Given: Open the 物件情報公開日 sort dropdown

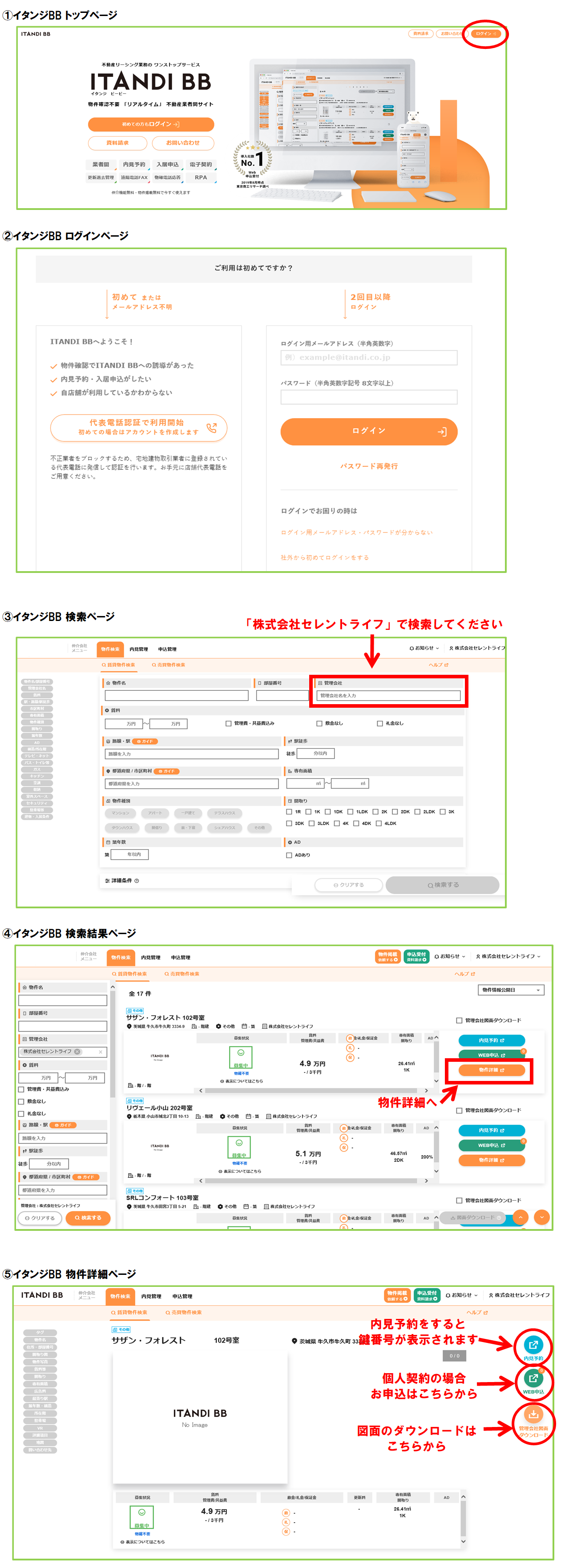Looking at the screenshot, I should pyautogui.click(x=511, y=990).
